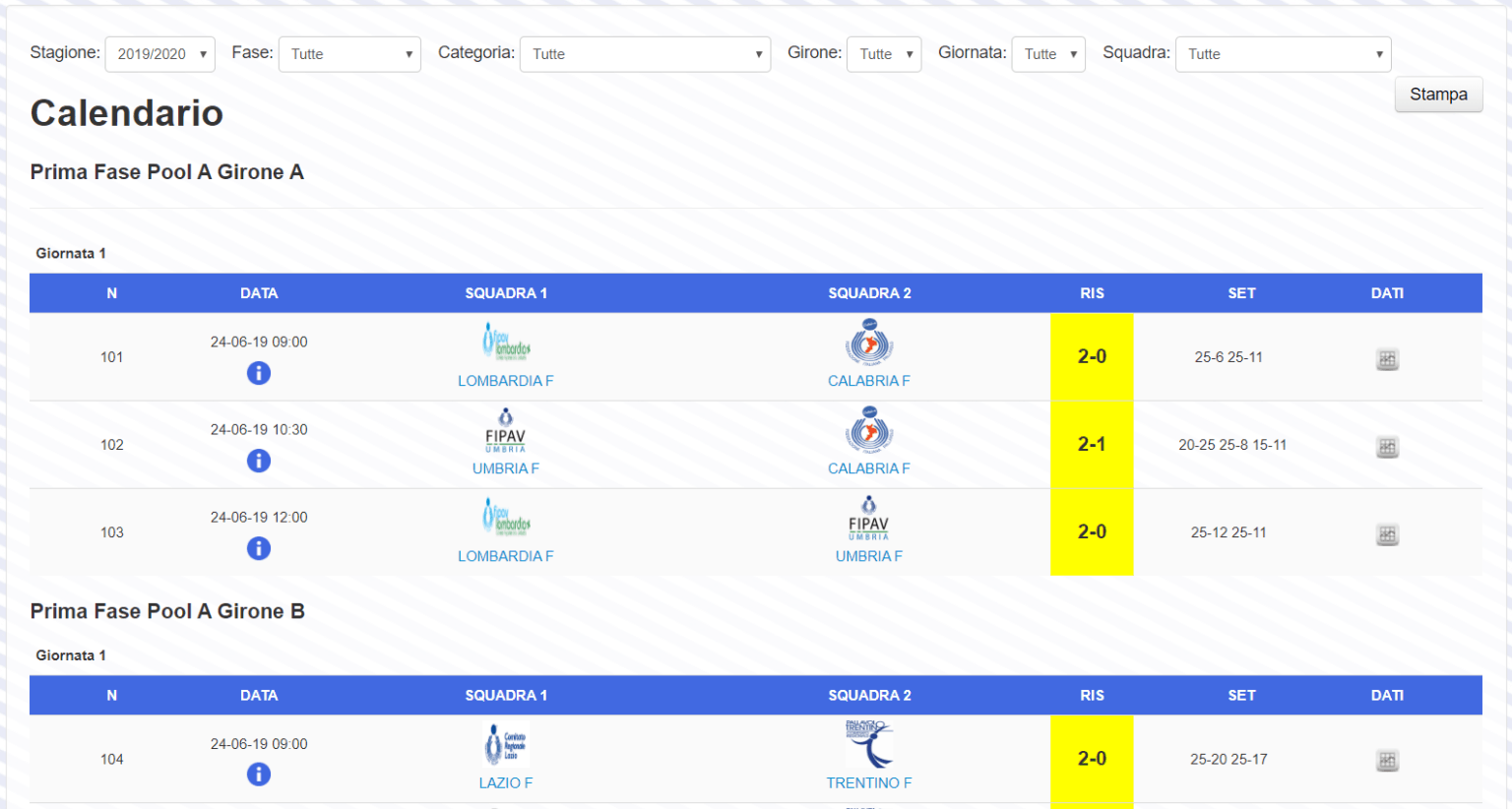Expand the Squadra filter dropdown

tap(1284, 54)
